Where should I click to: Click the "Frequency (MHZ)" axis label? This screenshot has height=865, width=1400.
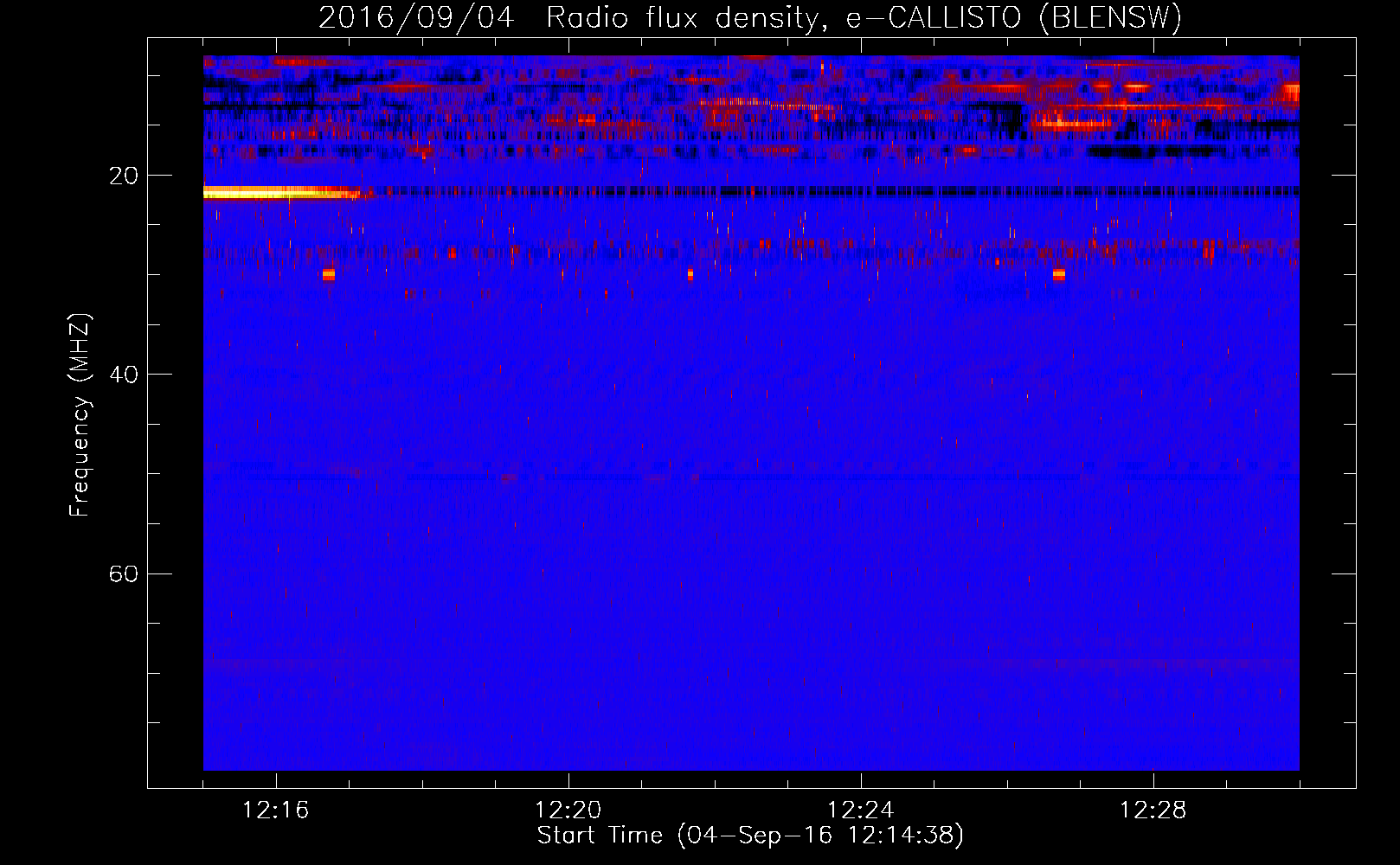click(80, 415)
